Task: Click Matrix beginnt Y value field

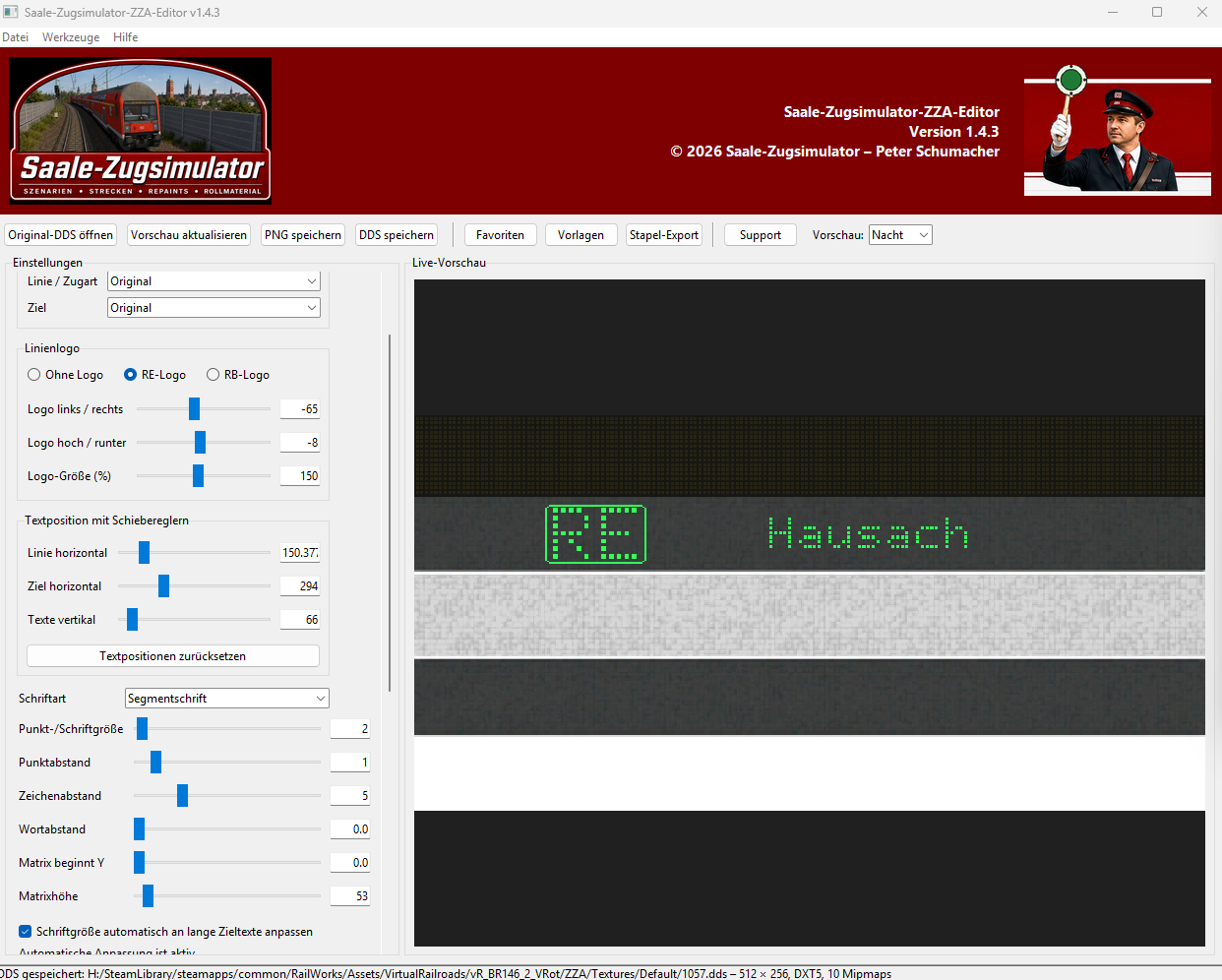Action: (x=350, y=863)
